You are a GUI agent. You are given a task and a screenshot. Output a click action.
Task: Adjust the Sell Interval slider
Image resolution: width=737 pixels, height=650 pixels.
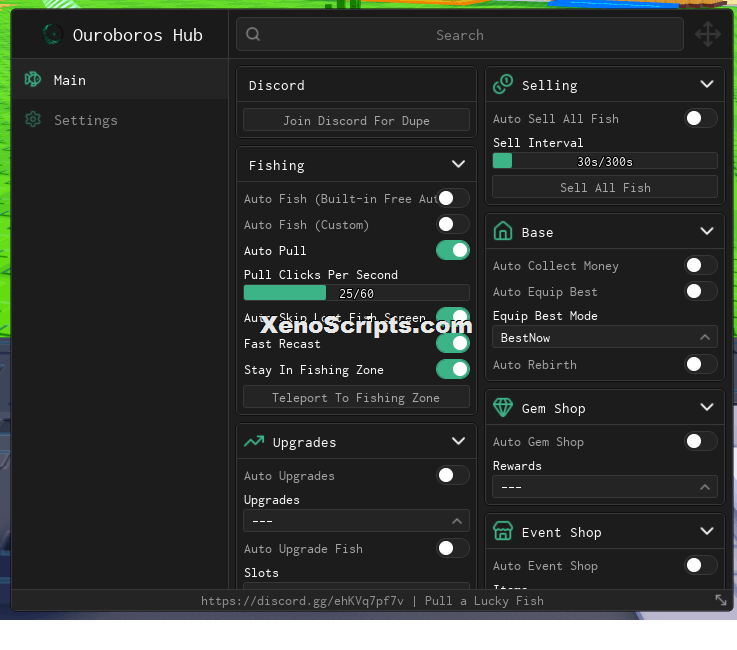click(605, 161)
